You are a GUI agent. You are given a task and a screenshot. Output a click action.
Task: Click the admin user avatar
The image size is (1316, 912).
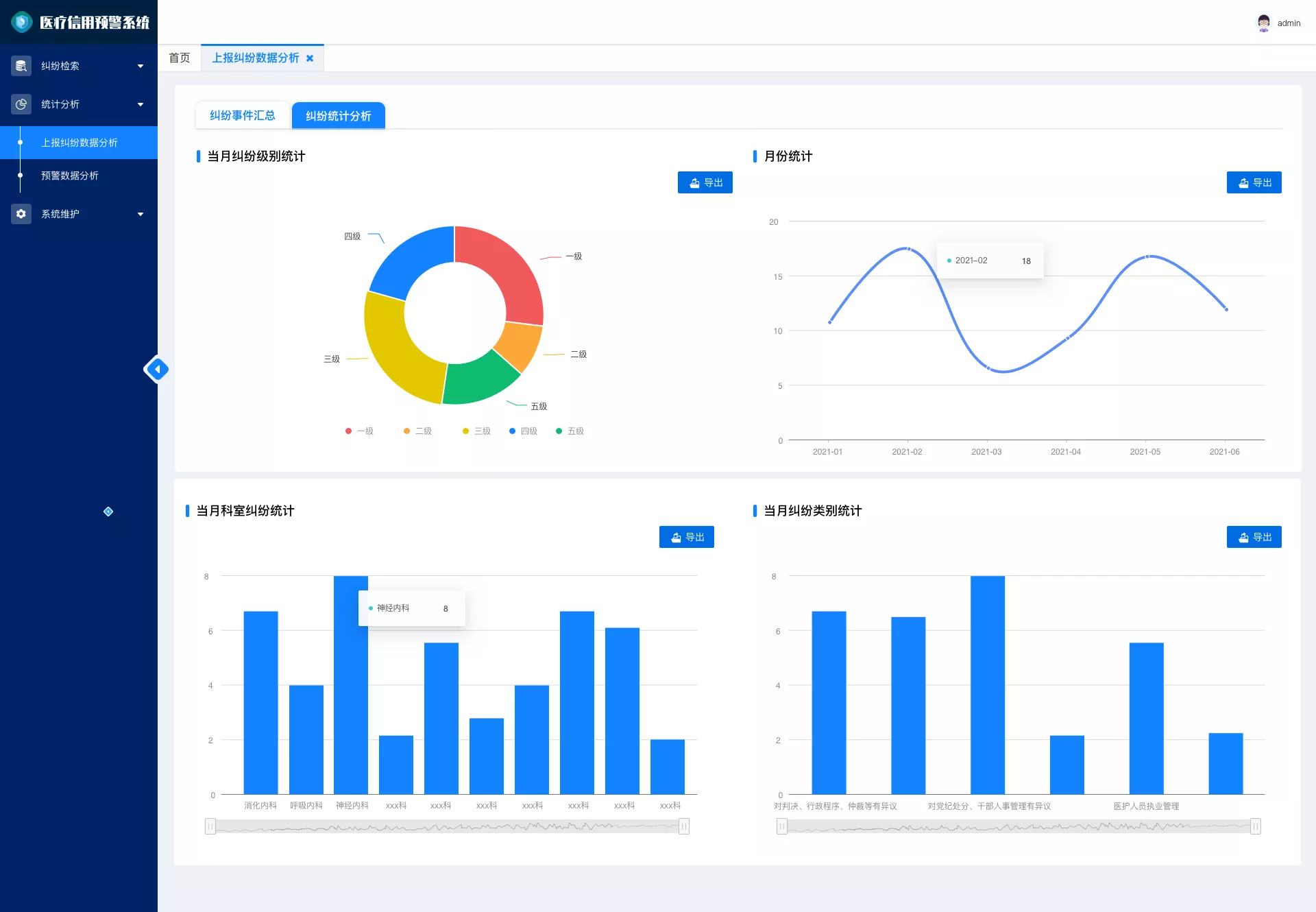pyautogui.click(x=1264, y=23)
